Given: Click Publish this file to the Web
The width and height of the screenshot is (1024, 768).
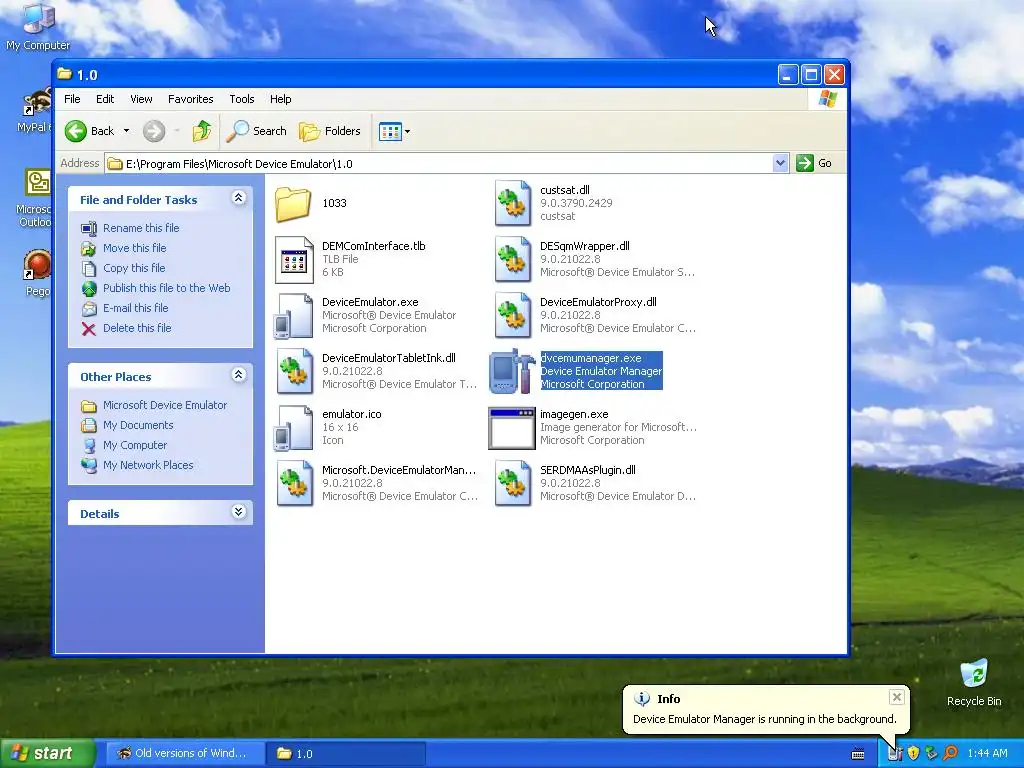Looking at the screenshot, I should point(167,288).
